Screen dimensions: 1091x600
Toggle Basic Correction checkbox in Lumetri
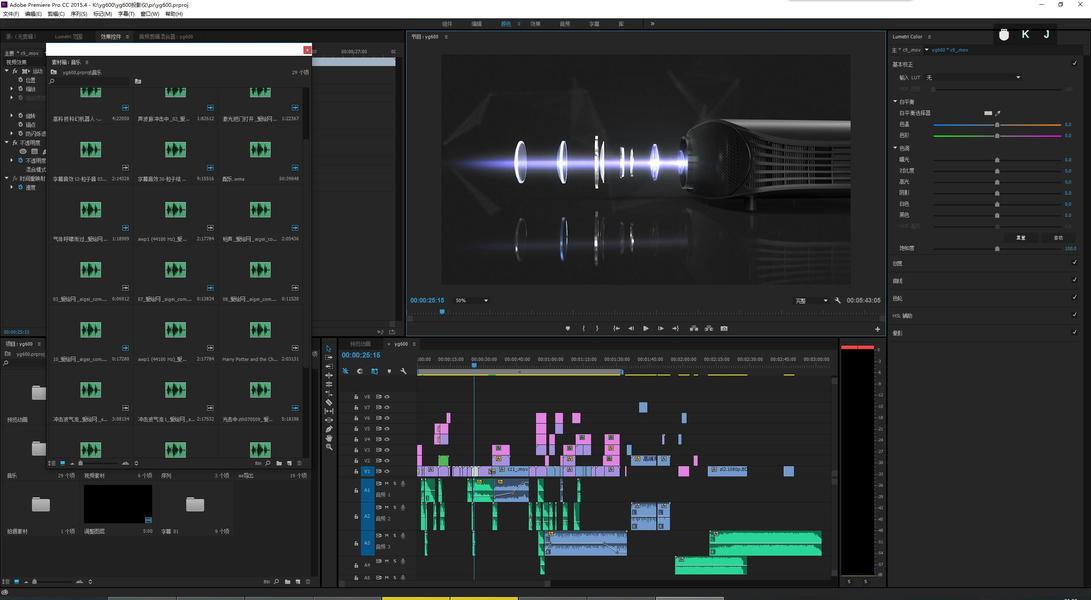1075,63
